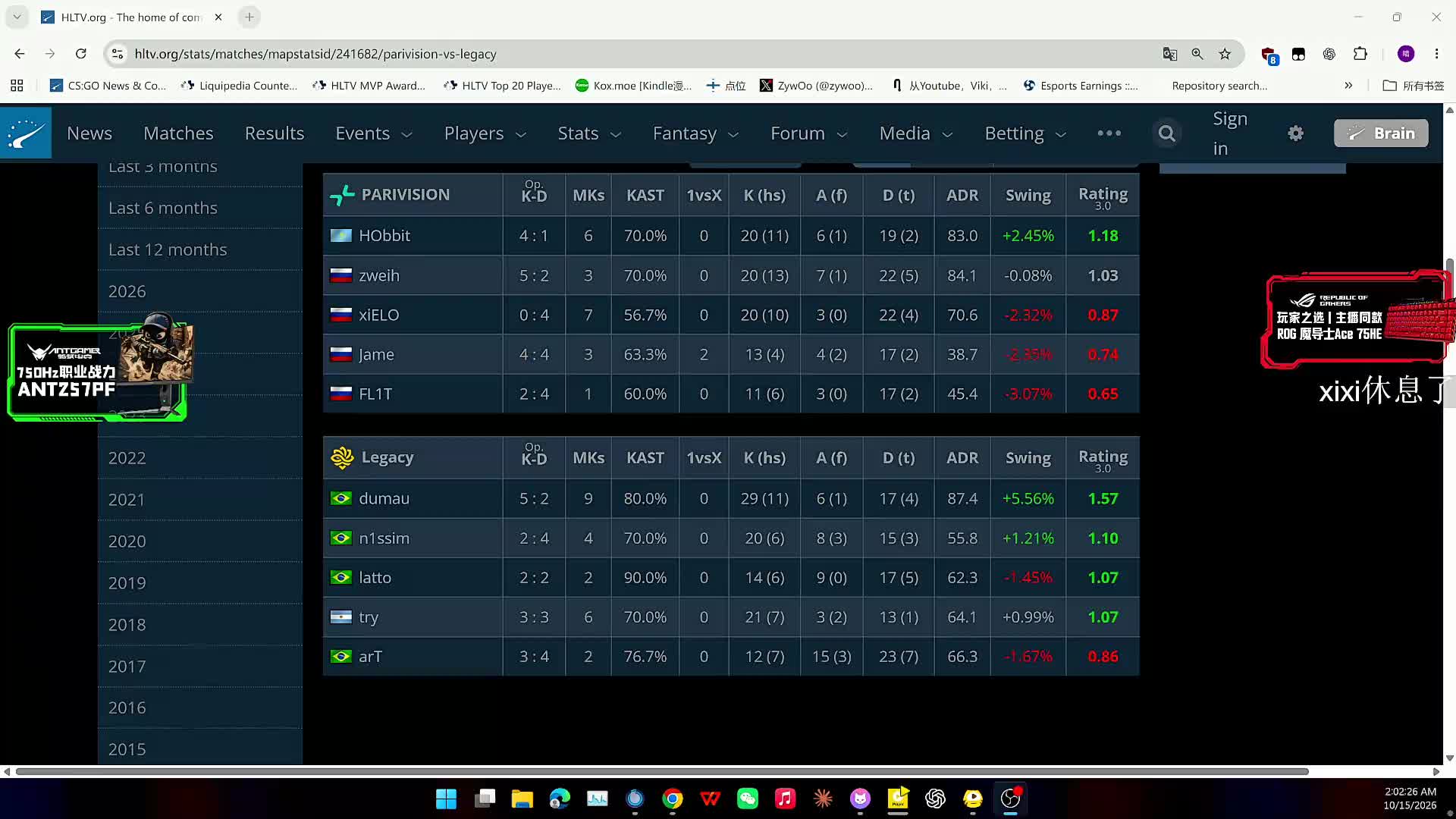
Task: Open the HLTV Top 20 Players bookmark
Action: click(502, 86)
